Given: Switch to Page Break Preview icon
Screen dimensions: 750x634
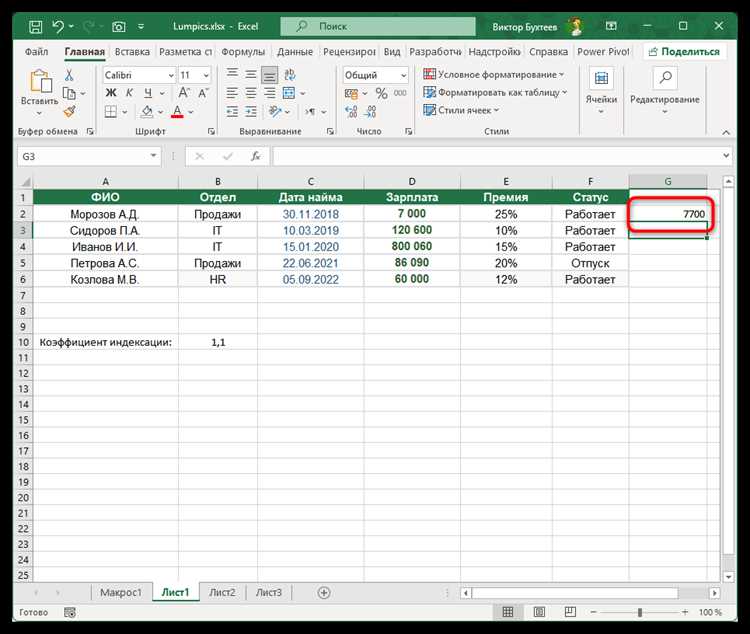Looking at the screenshot, I should coord(570,612).
